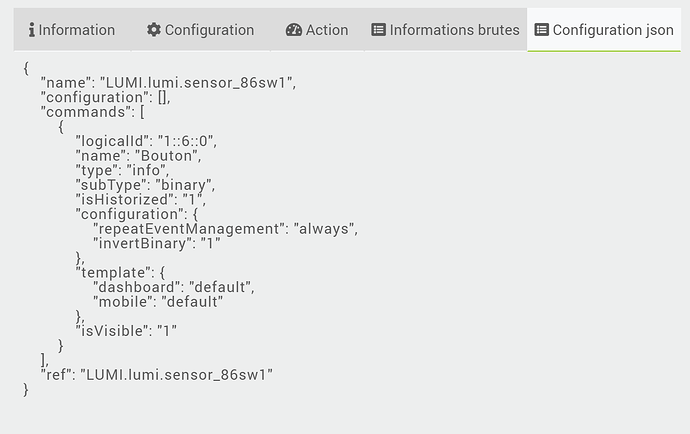The image size is (690, 434).
Task: Open the Action tab
Action: point(317,30)
